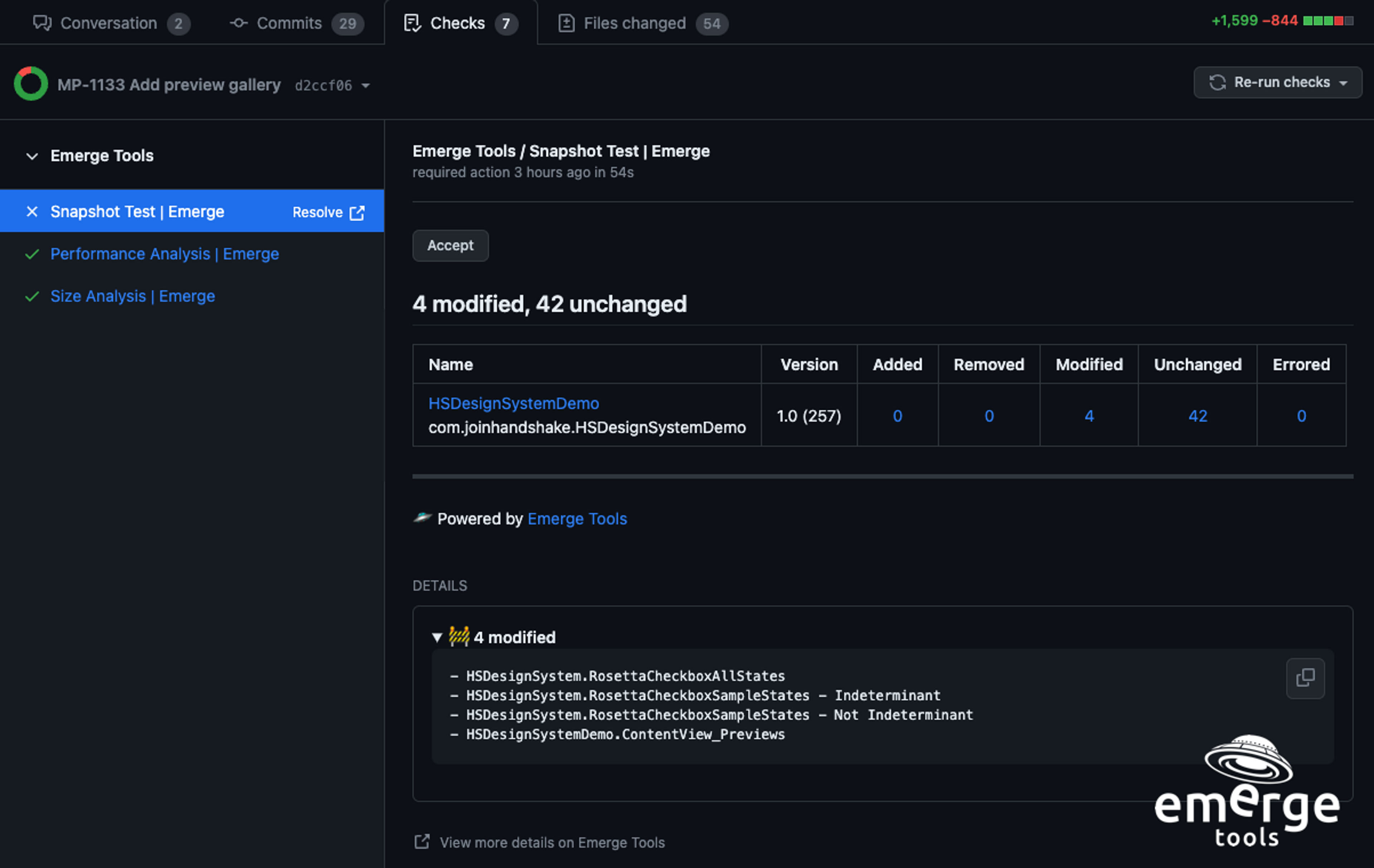Open the HSDesignSystemDemo link
Image resolution: width=1374 pixels, height=868 pixels.
click(x=513, y=404)
